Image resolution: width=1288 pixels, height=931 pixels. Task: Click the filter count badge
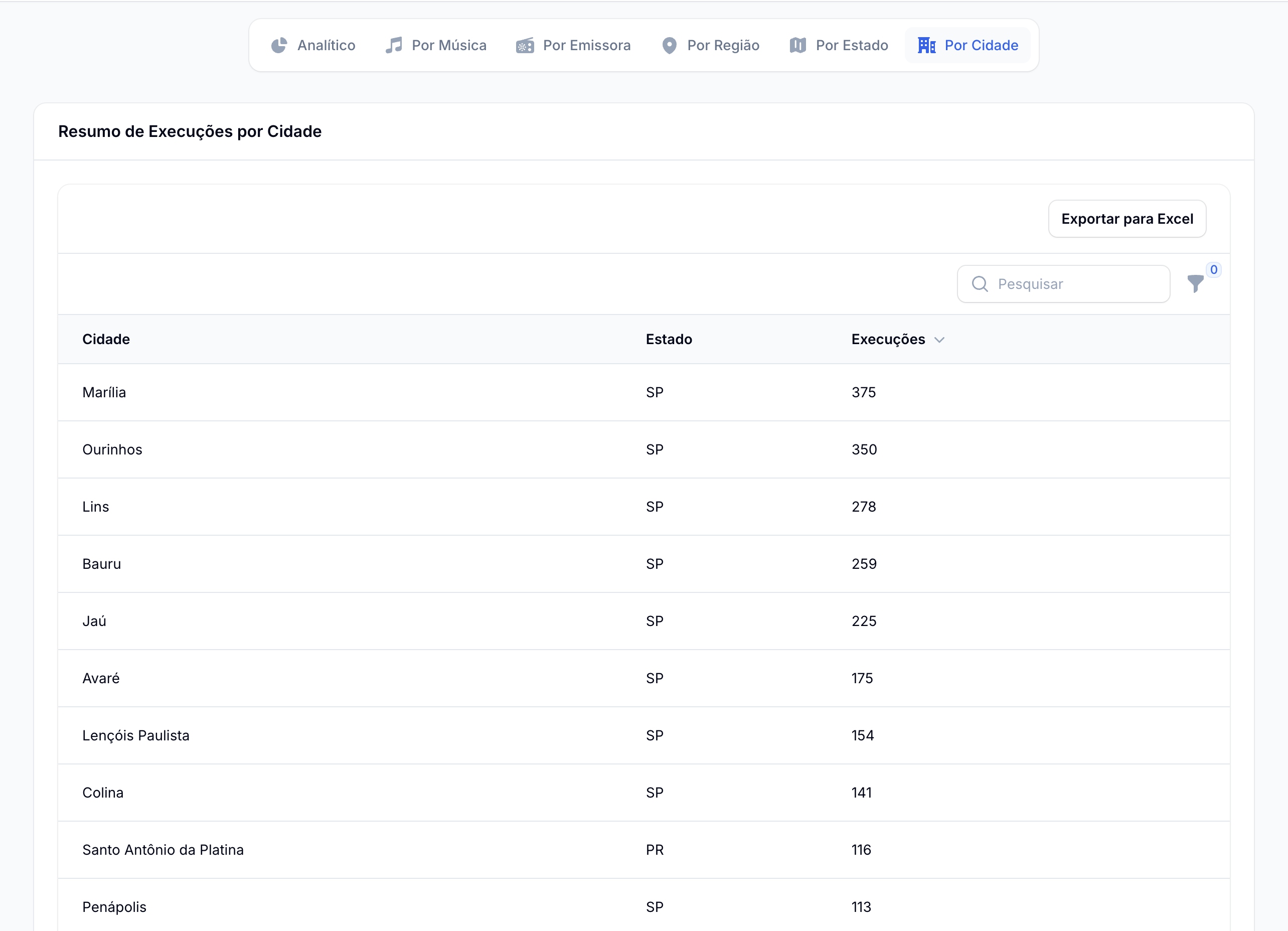[x=1214, y=270]
